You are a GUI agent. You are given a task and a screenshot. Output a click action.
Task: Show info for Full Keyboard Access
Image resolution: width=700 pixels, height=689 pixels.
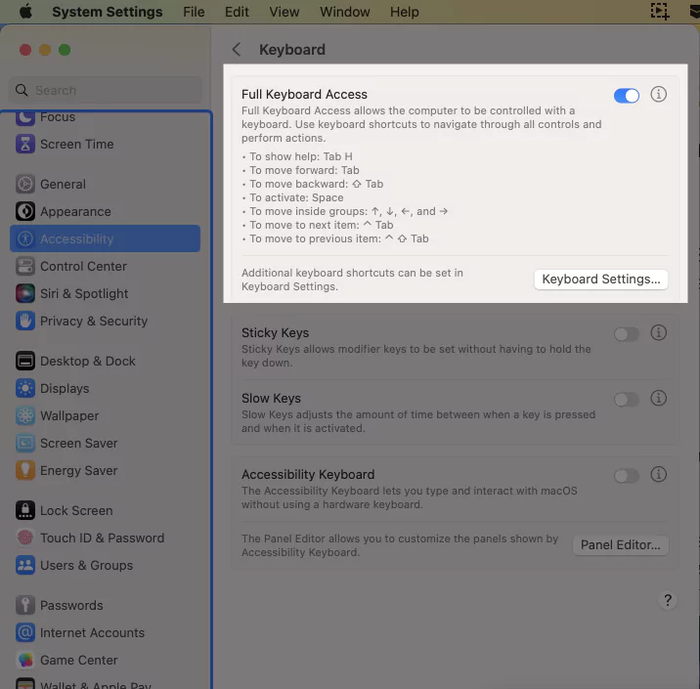(x=658, y=94)
